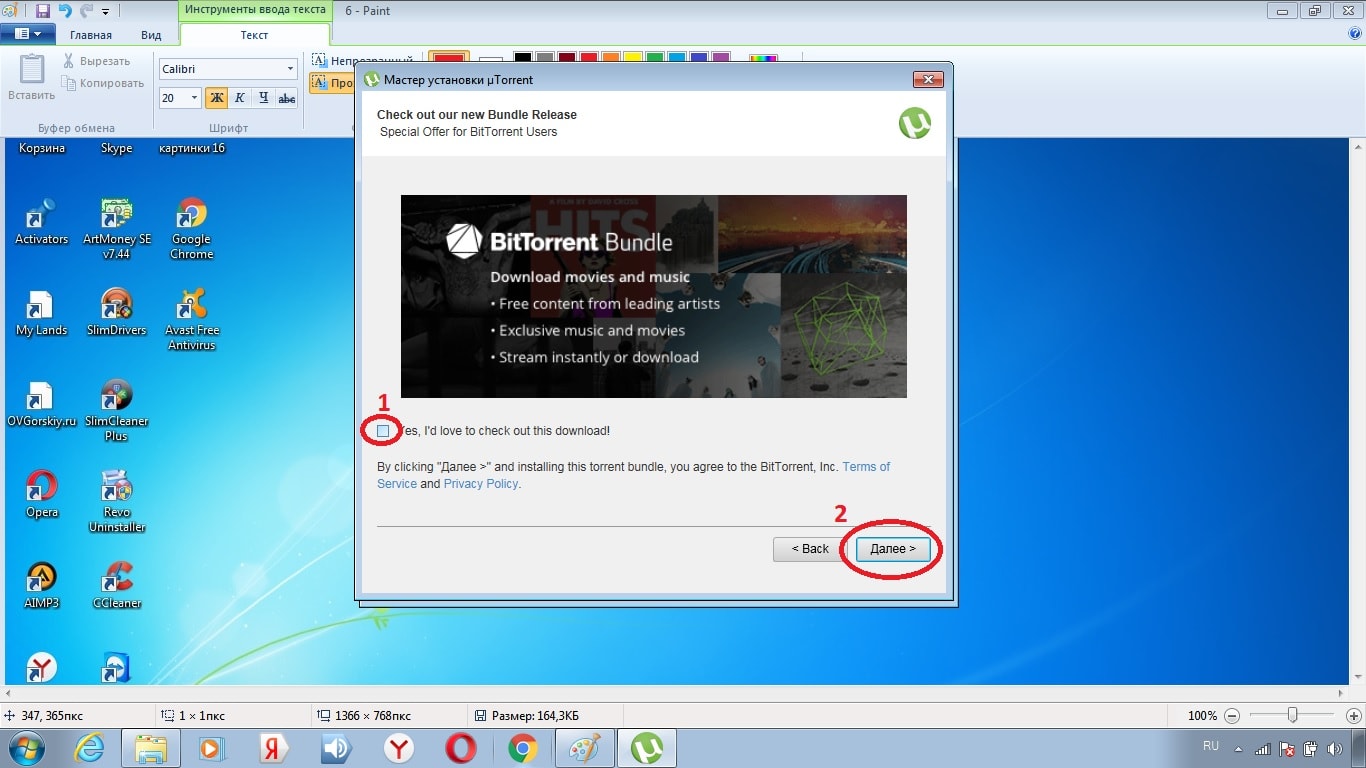Screen dimensions: 1366x768
Task: Click the Вставить paste button
Action: tap(32, 78)
